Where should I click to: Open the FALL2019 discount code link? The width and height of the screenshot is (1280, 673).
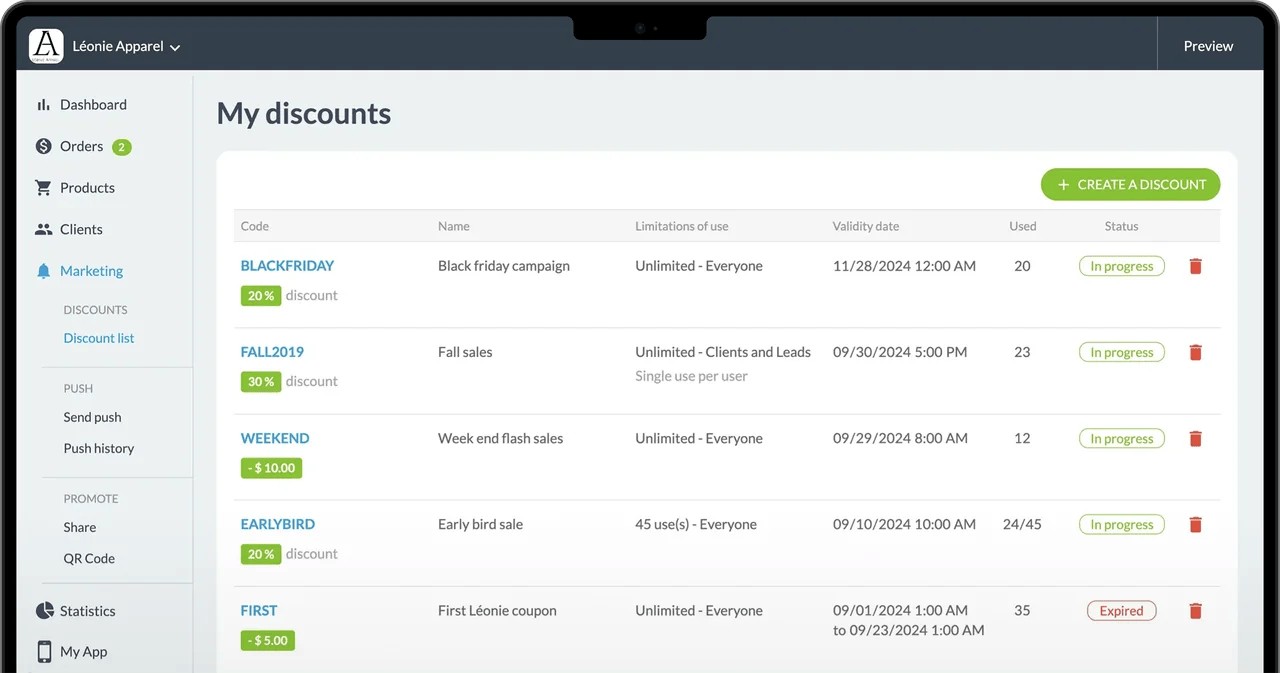click(x=272, y=352)
